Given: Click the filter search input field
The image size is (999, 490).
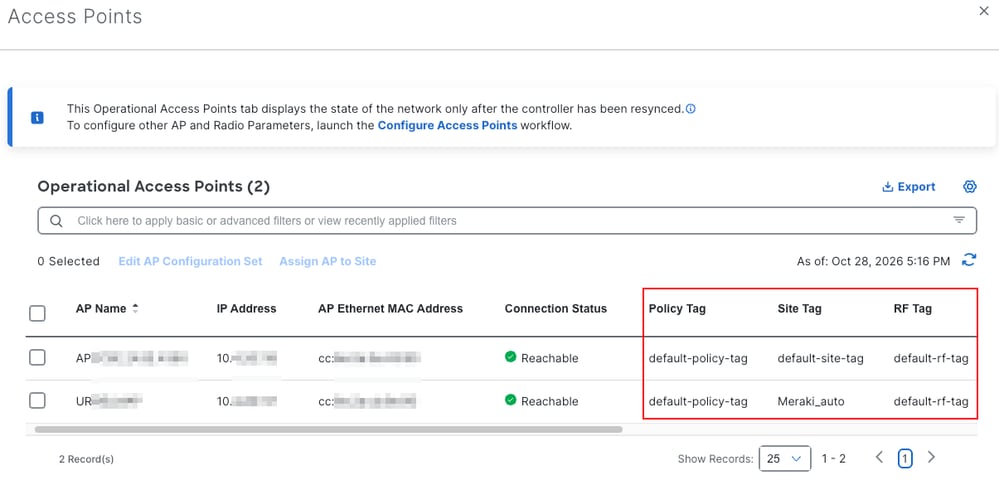Looking at the screenshot, I should [x=507, y=221].
